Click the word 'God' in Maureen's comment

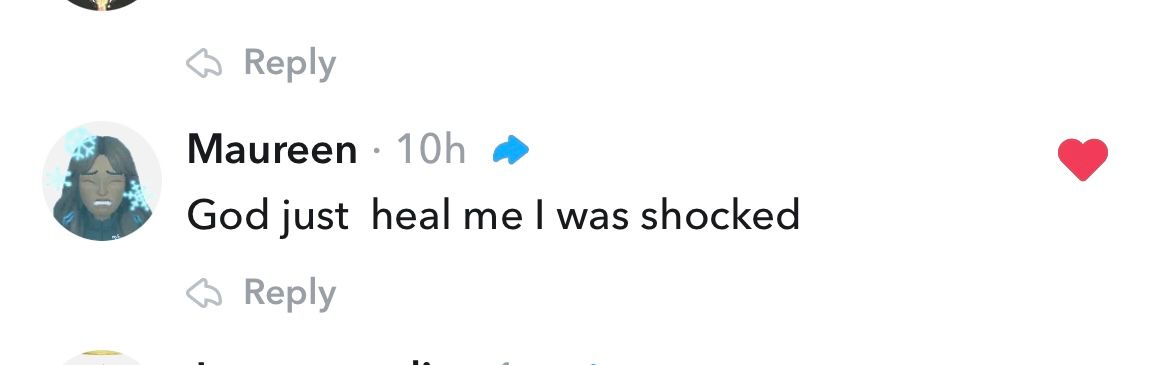pyautogui.click(x=228, y=216)
